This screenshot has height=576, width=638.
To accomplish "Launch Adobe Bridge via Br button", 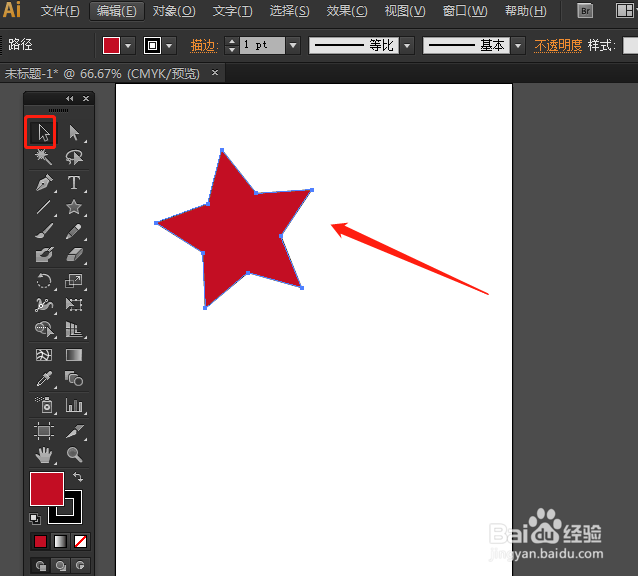I will pyautogui.click(x=585, y=11).
